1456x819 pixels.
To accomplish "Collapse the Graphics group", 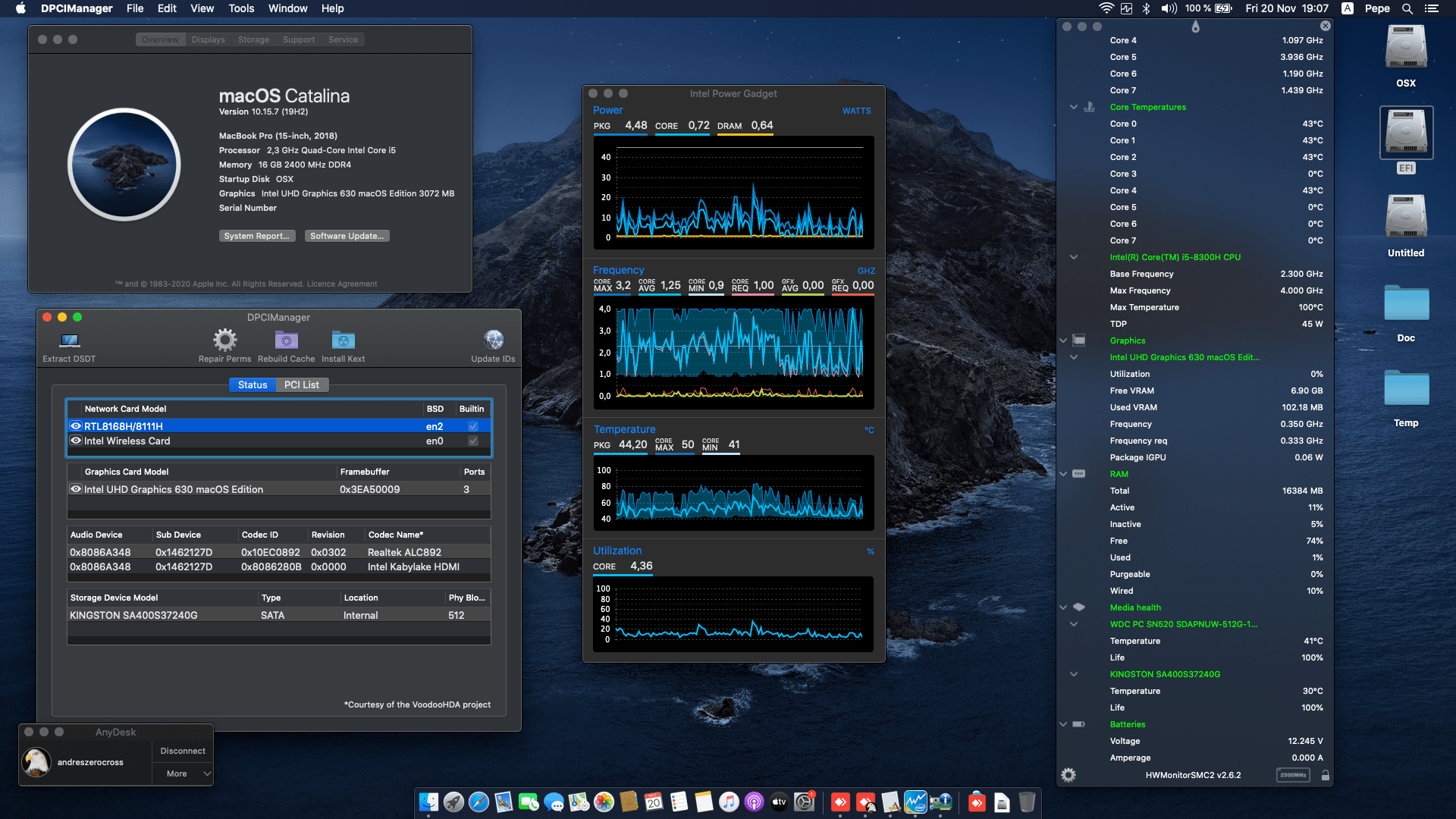I will pyautogui.click(x=1063, y=340).
